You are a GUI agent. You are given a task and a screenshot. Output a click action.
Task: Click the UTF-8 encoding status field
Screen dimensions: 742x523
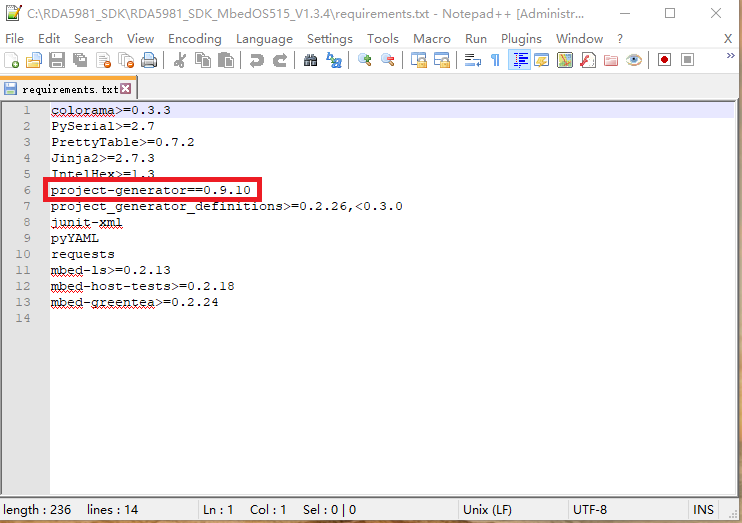590,510
